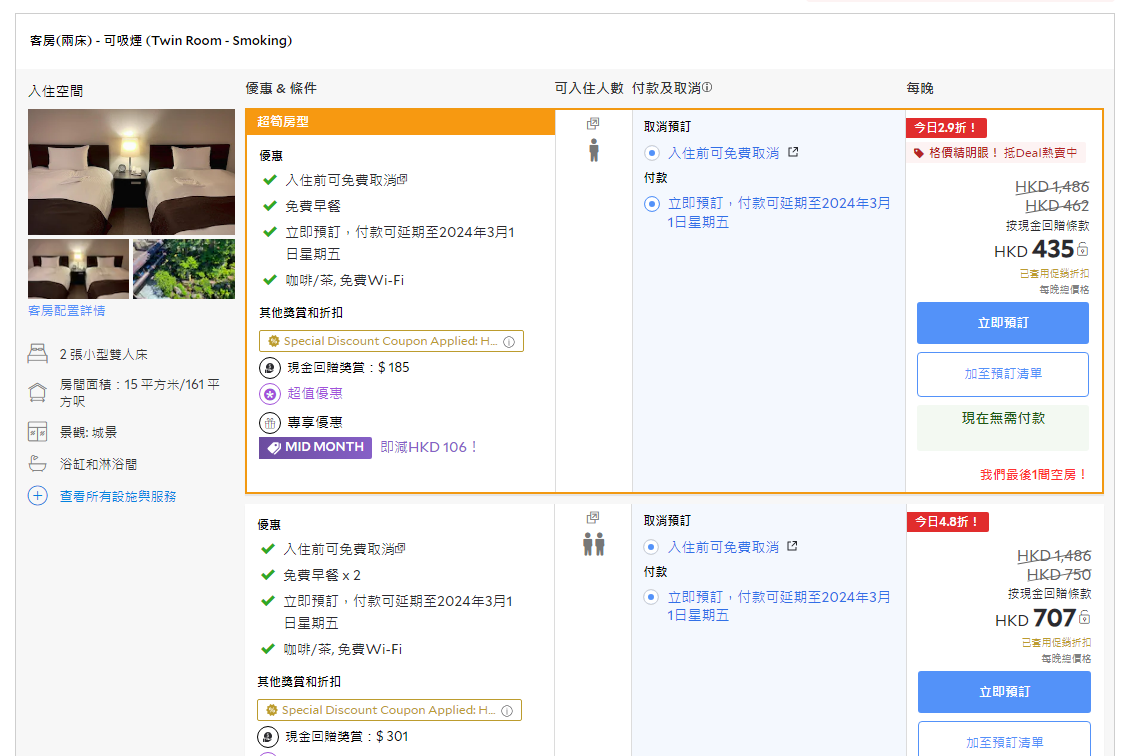The image size is (1124, 756).
Task: Click 我們最後1間空房 warning text
Action: point(1033,474)
